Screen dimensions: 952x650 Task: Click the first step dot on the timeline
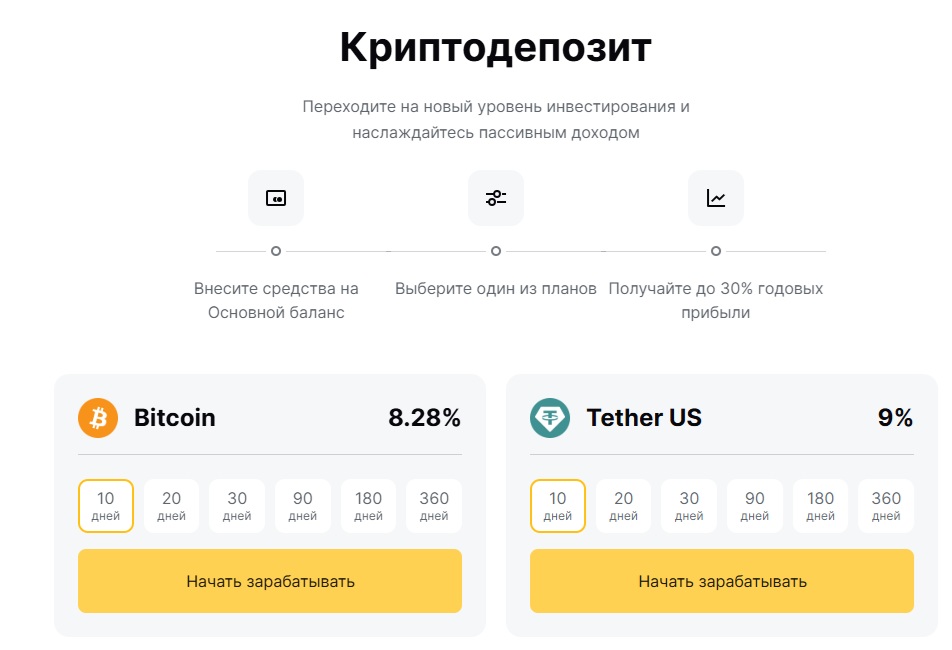coord(276,251)
